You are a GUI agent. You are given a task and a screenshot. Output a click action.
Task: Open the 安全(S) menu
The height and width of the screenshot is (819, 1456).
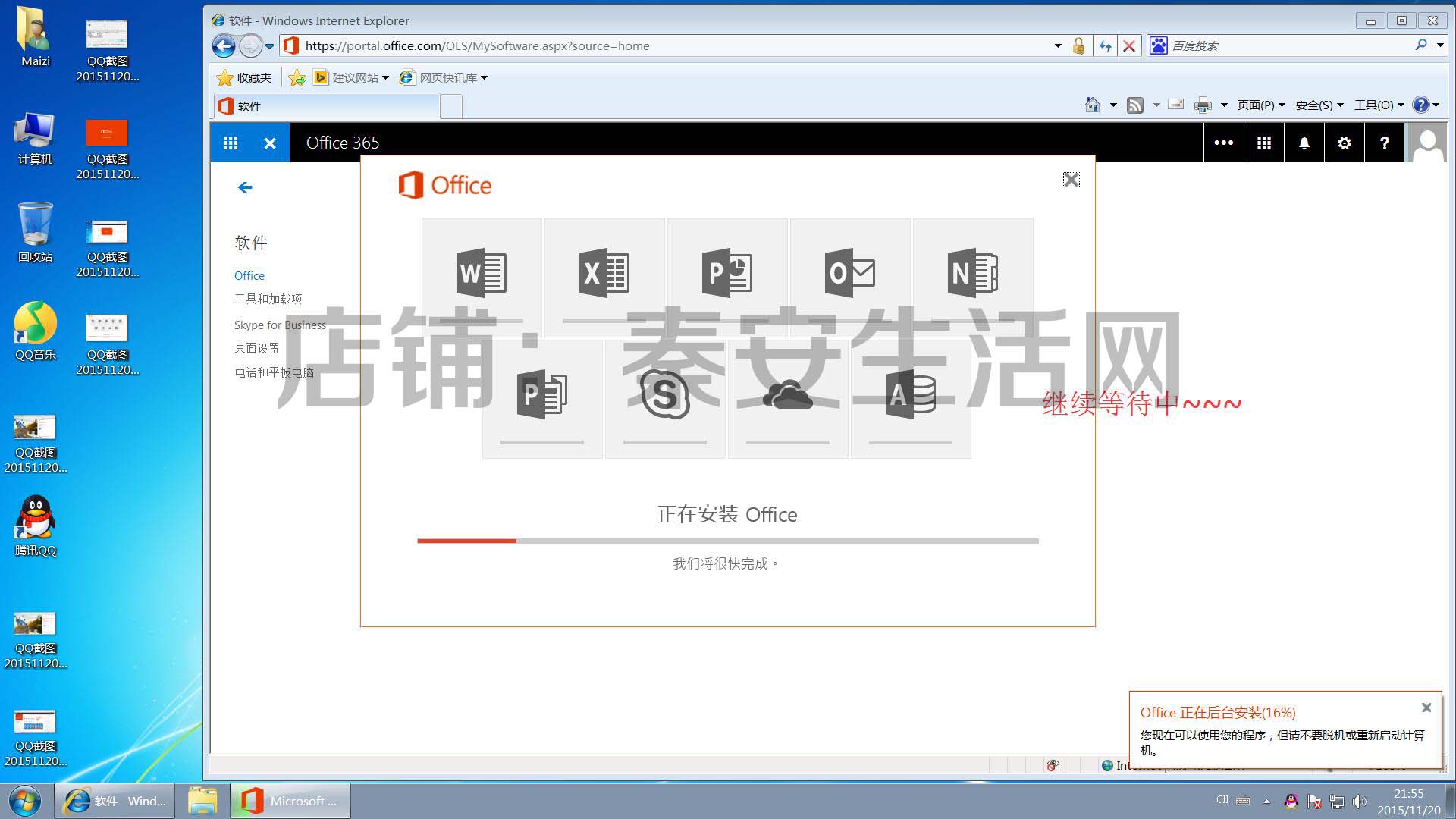[1319, 105]
